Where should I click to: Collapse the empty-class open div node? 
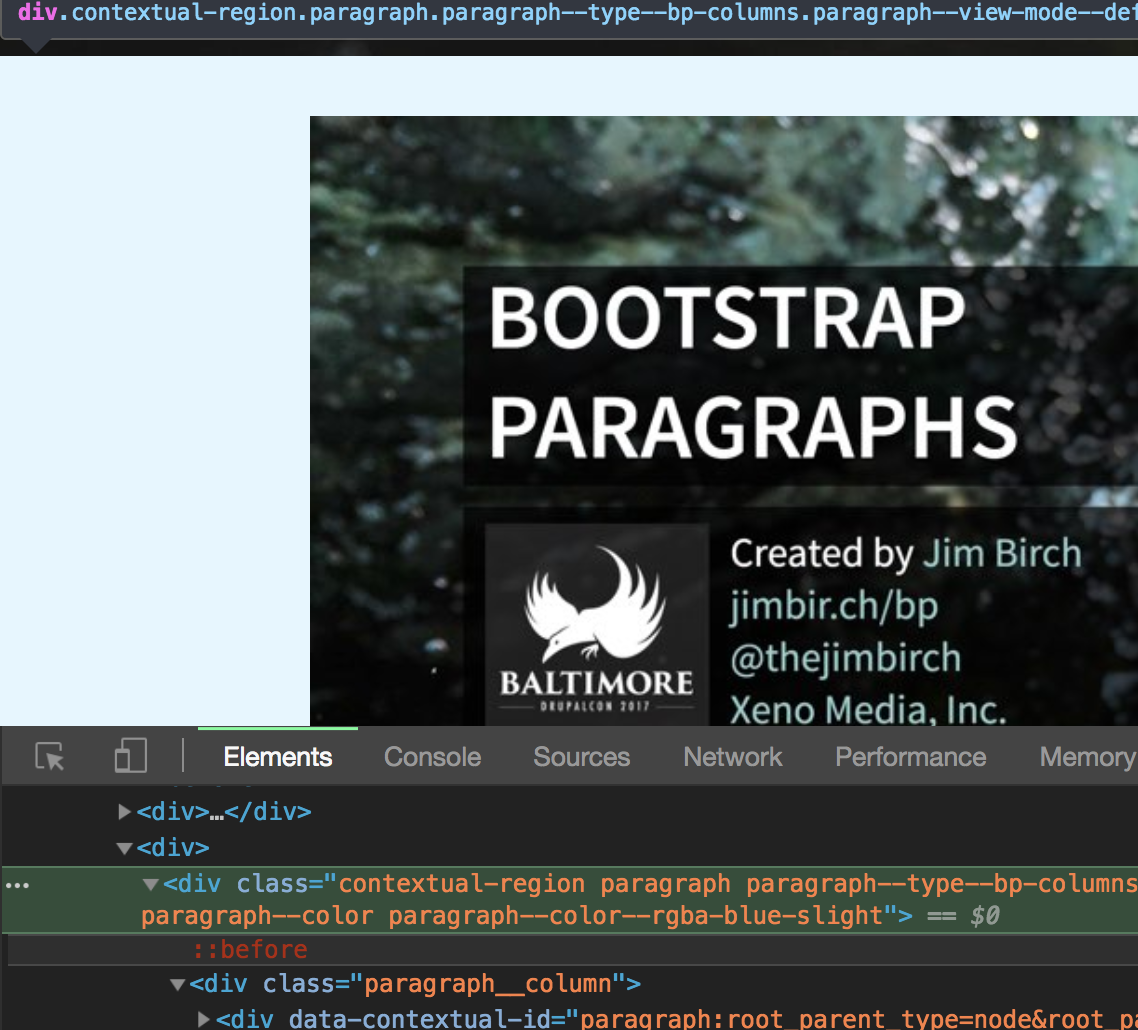coord(124,848)
